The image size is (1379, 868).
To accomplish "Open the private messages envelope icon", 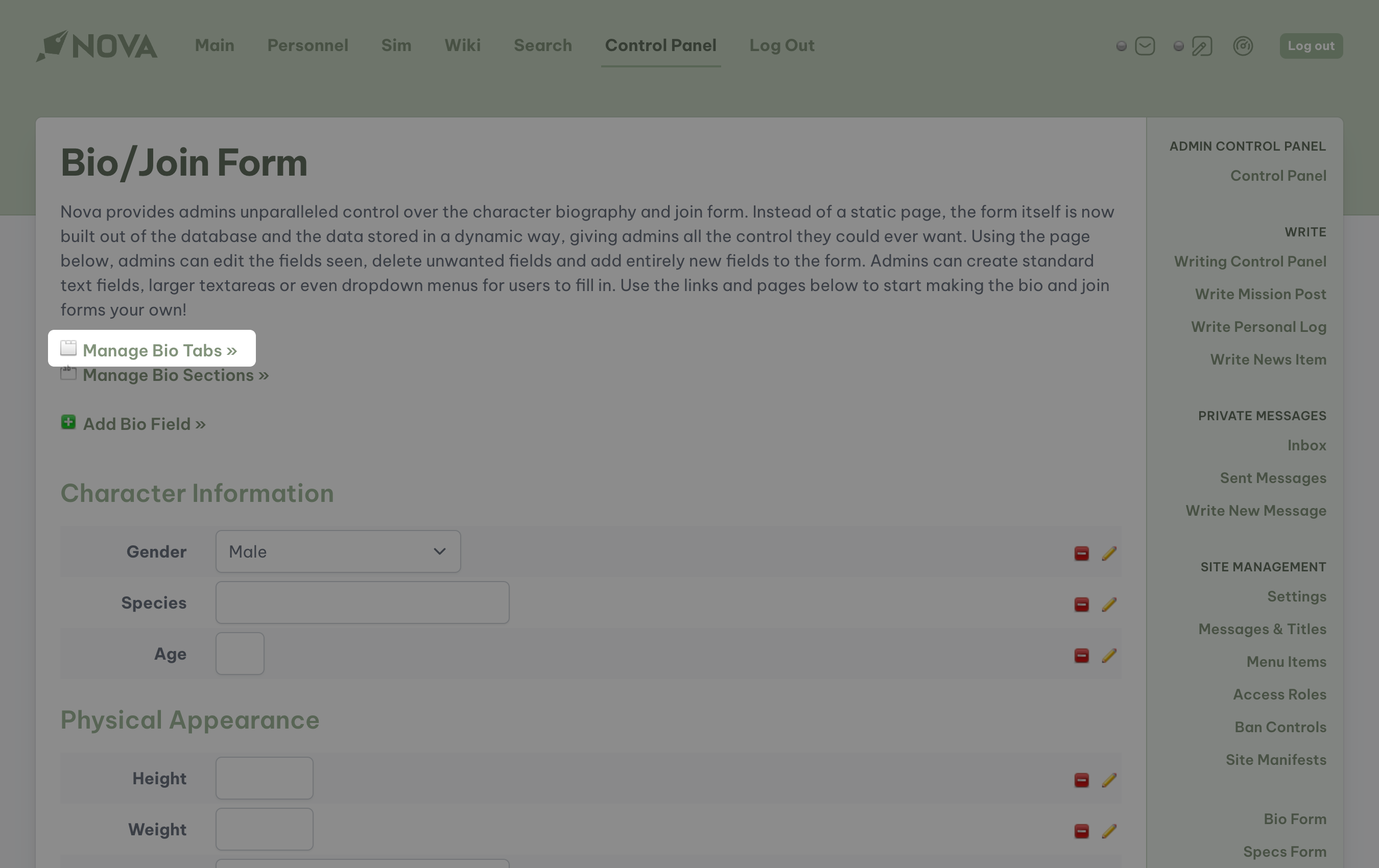I will point(1144,46).
